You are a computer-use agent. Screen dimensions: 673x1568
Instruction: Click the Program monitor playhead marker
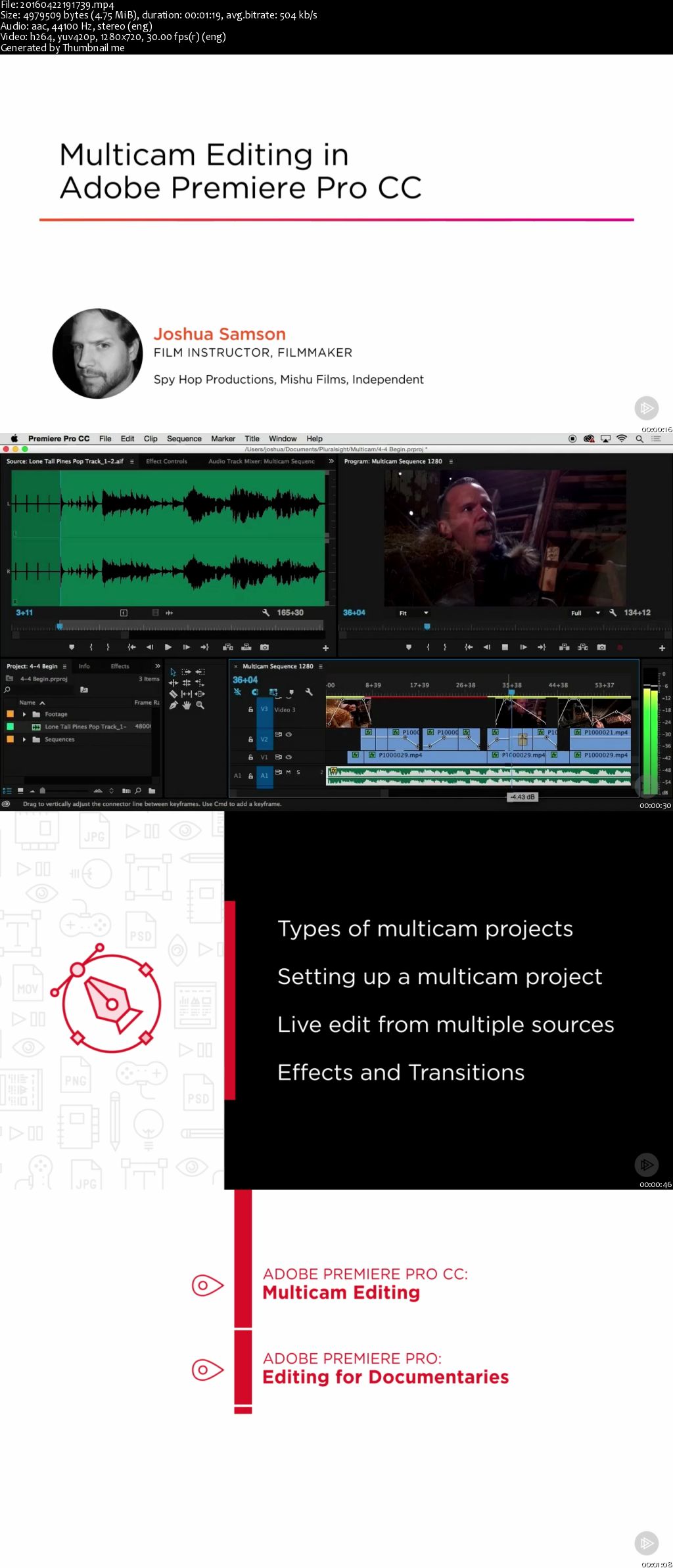tap(427, 627)
